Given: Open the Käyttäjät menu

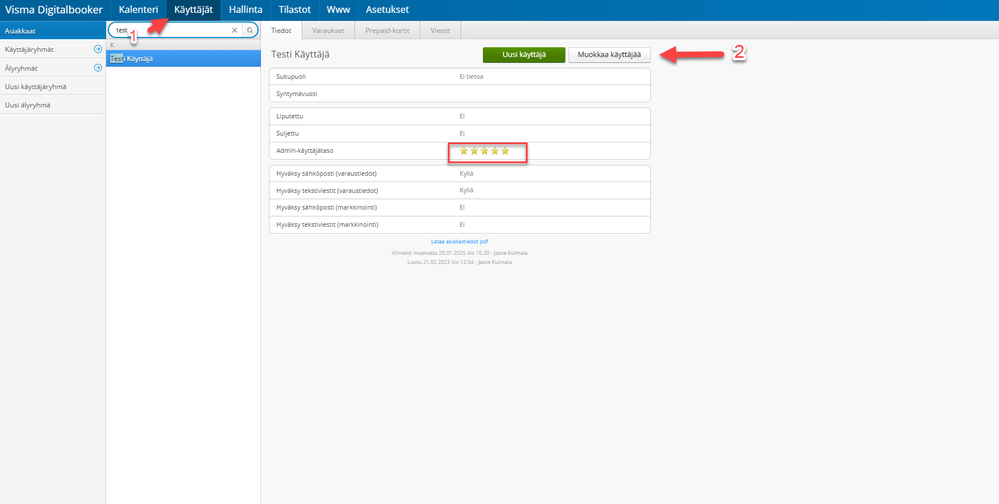Looking at the screenshot, I should pos(194,10).
